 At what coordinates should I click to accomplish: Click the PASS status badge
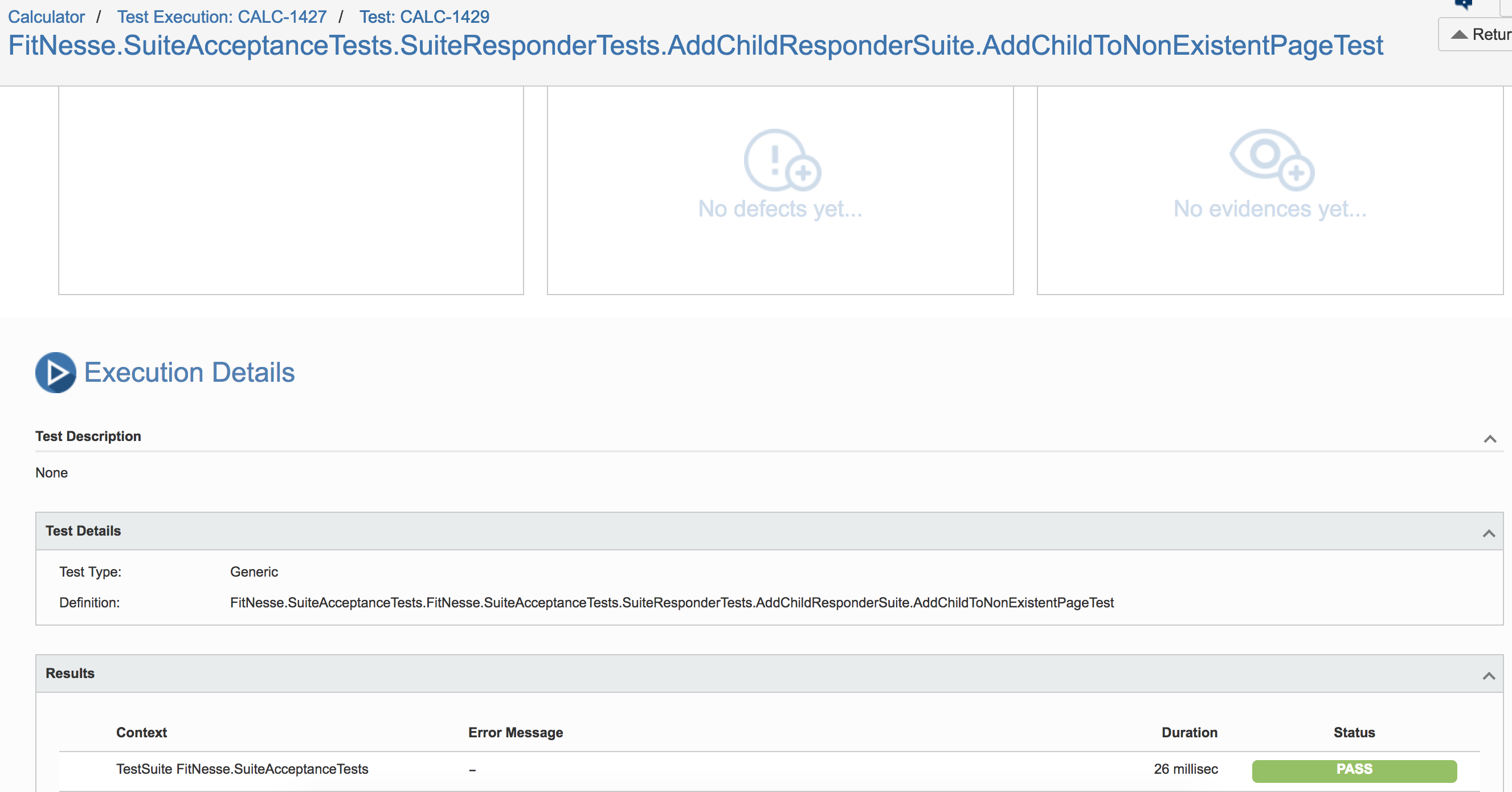click(x=1354, y=770)
